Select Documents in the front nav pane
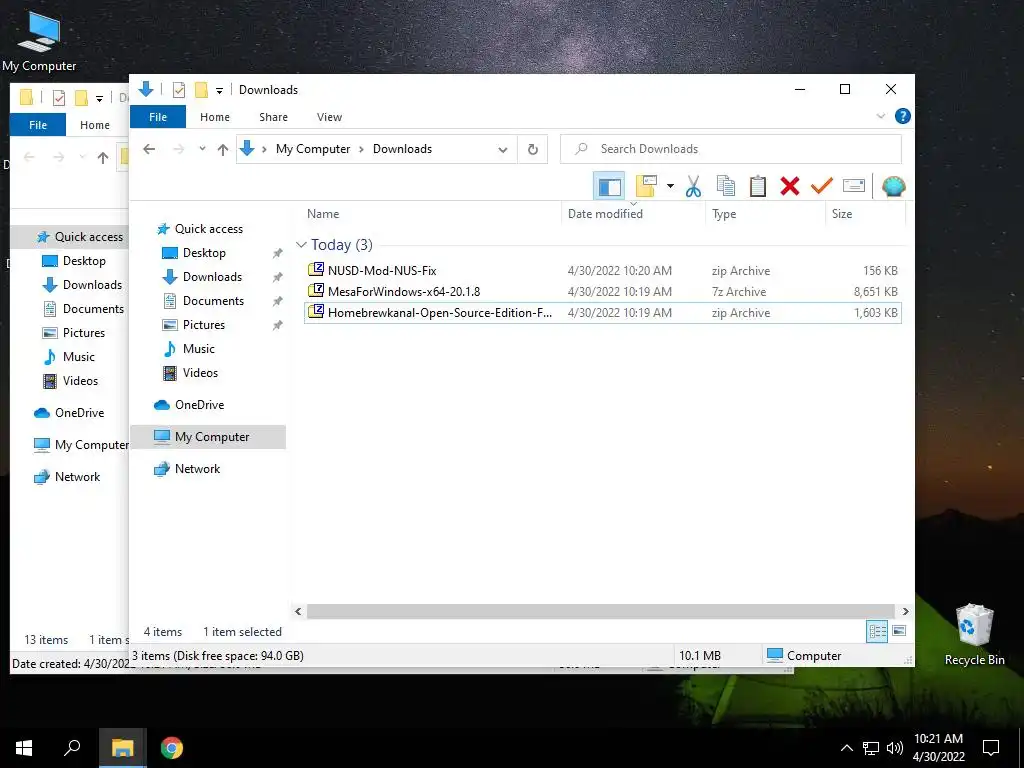 coord(213,300)
